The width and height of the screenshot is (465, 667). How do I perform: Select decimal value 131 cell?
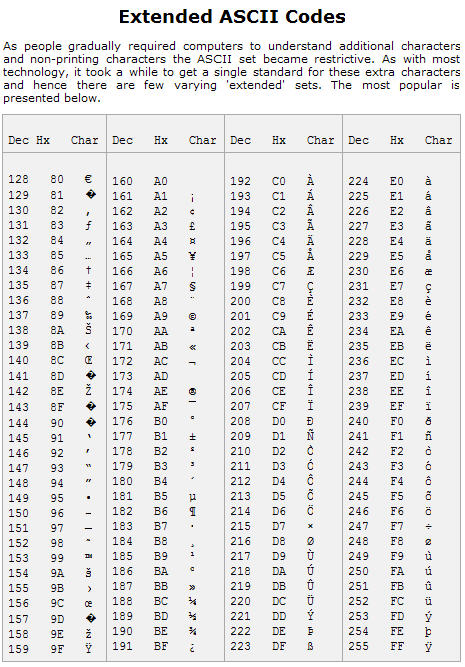click(19, 225)
